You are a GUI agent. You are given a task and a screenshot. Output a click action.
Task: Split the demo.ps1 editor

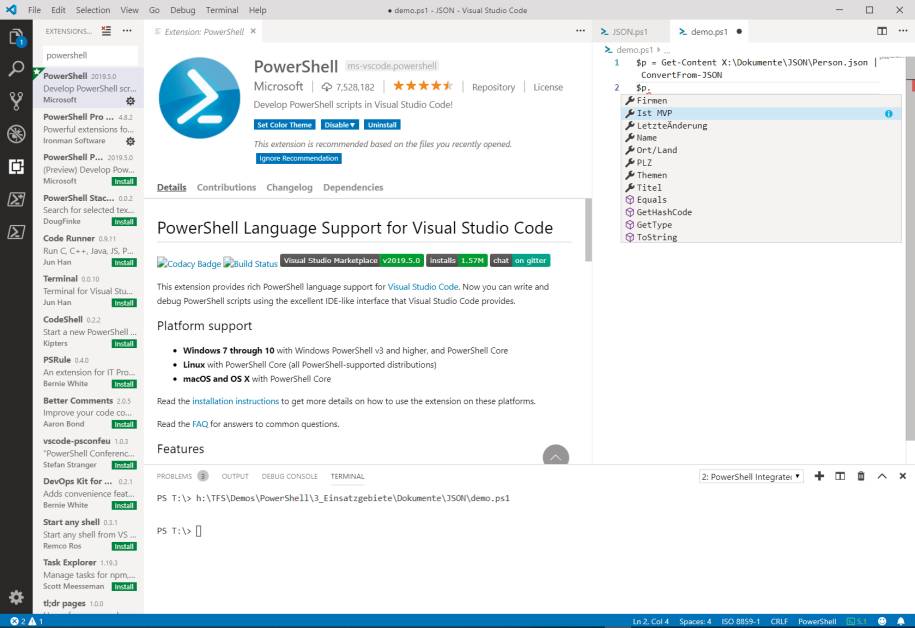pos(882,31)
